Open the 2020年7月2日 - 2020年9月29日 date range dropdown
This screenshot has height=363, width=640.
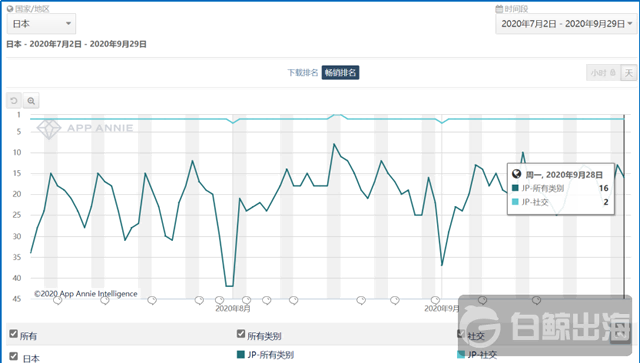566,24
